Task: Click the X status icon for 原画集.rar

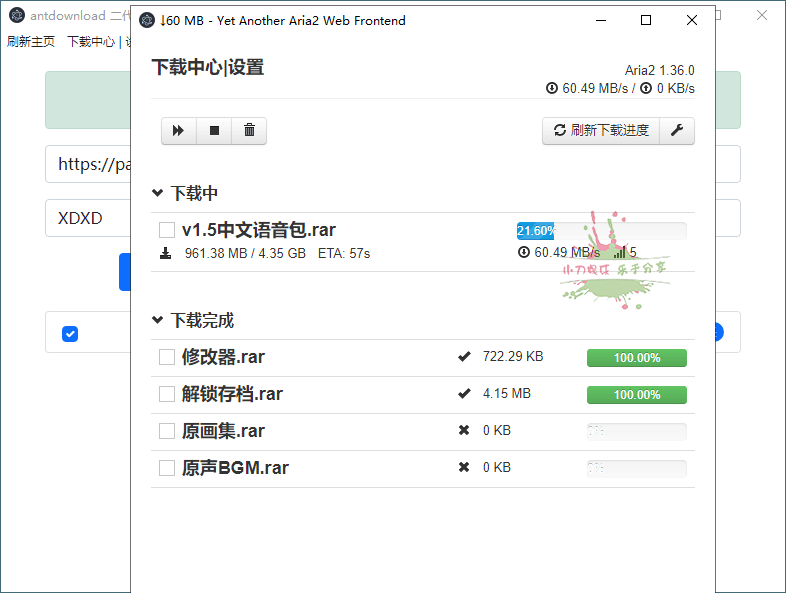Action: pyautogui.click(x=464, y=431)
